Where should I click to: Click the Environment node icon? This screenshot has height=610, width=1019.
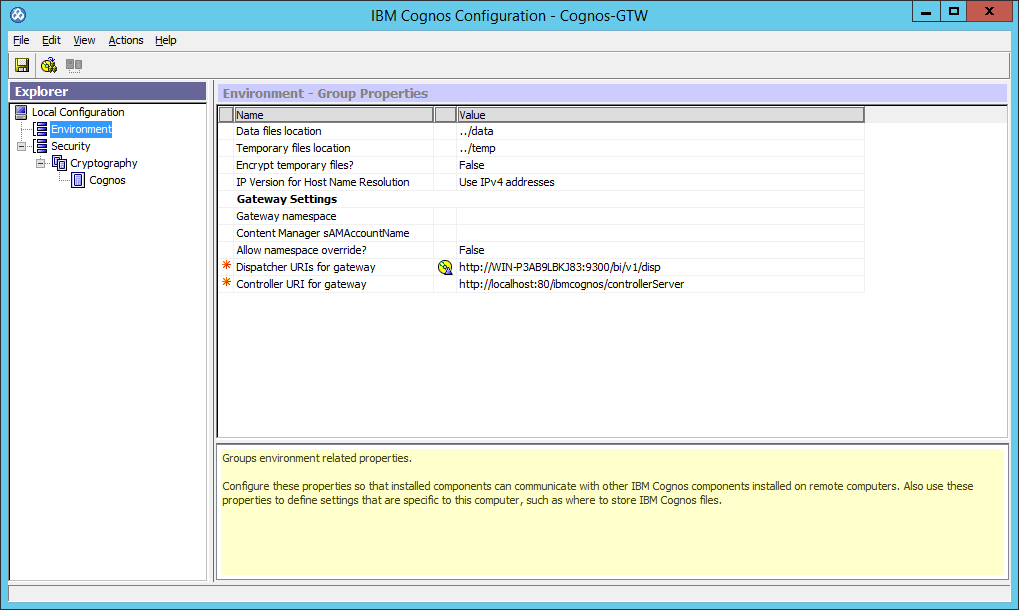pyautogui.click(x=40, y=129)
